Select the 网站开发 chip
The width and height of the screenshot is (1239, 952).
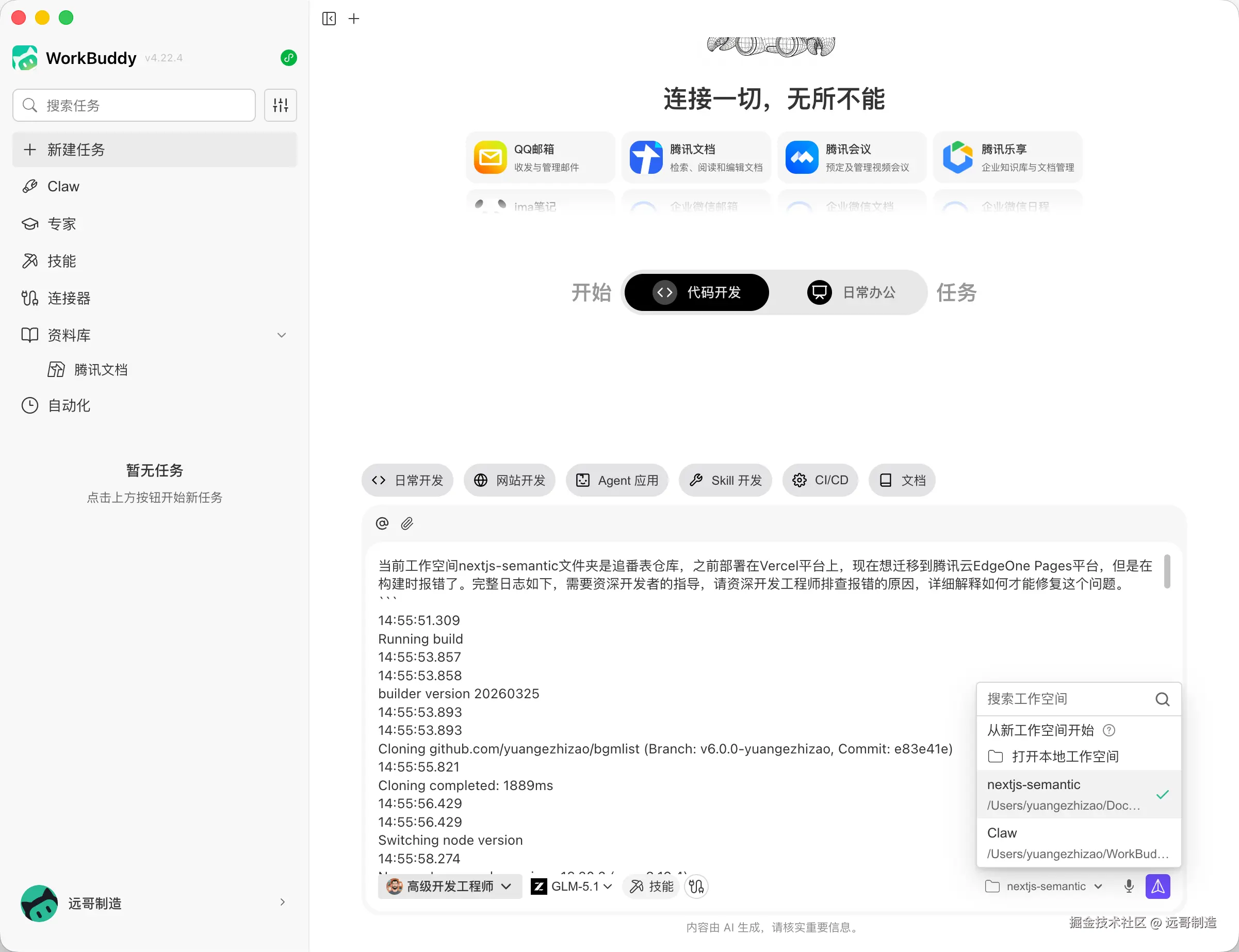point(509,481)
